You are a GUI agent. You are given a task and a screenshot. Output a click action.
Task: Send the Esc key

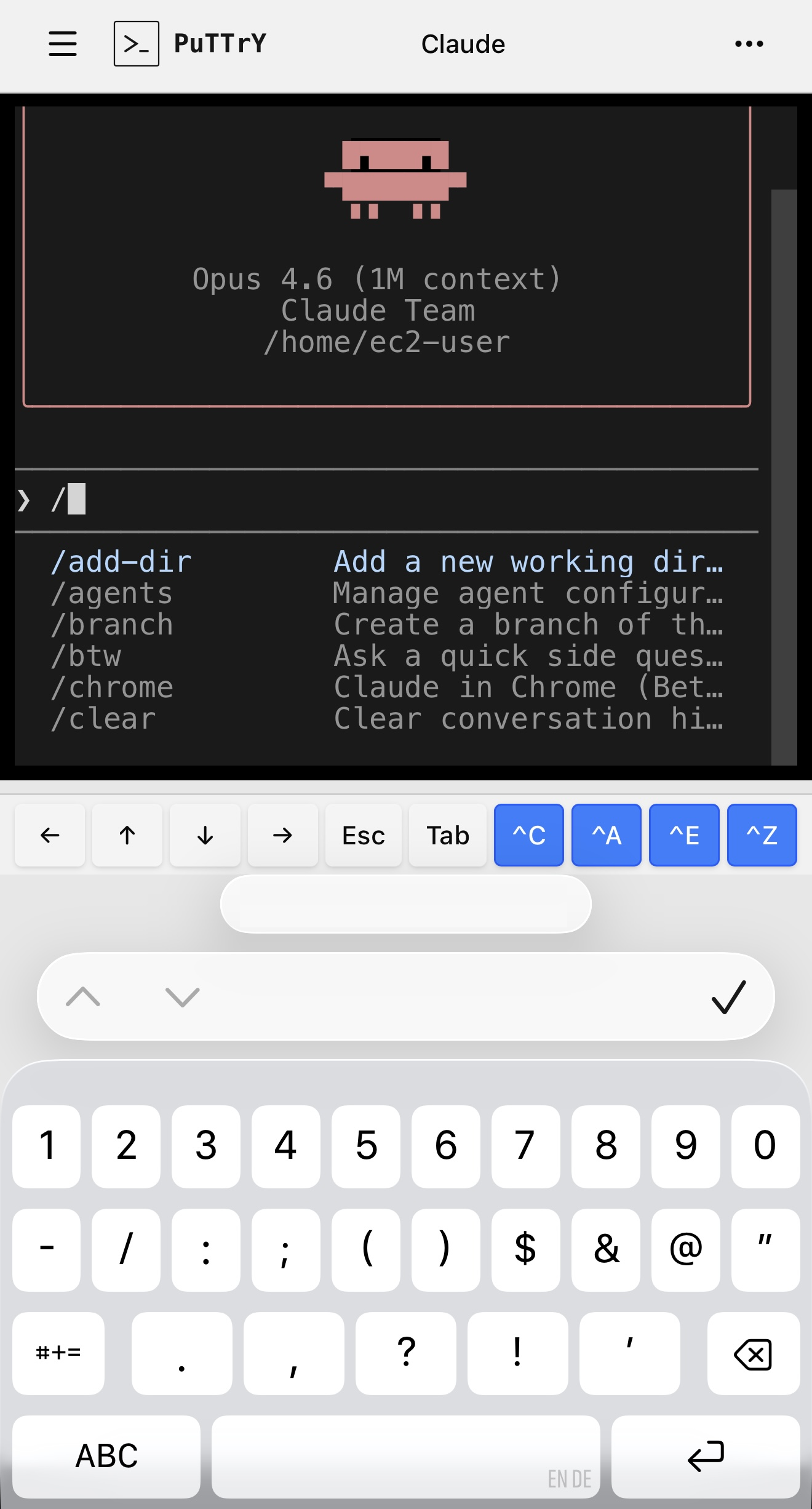tap(364, 835)
